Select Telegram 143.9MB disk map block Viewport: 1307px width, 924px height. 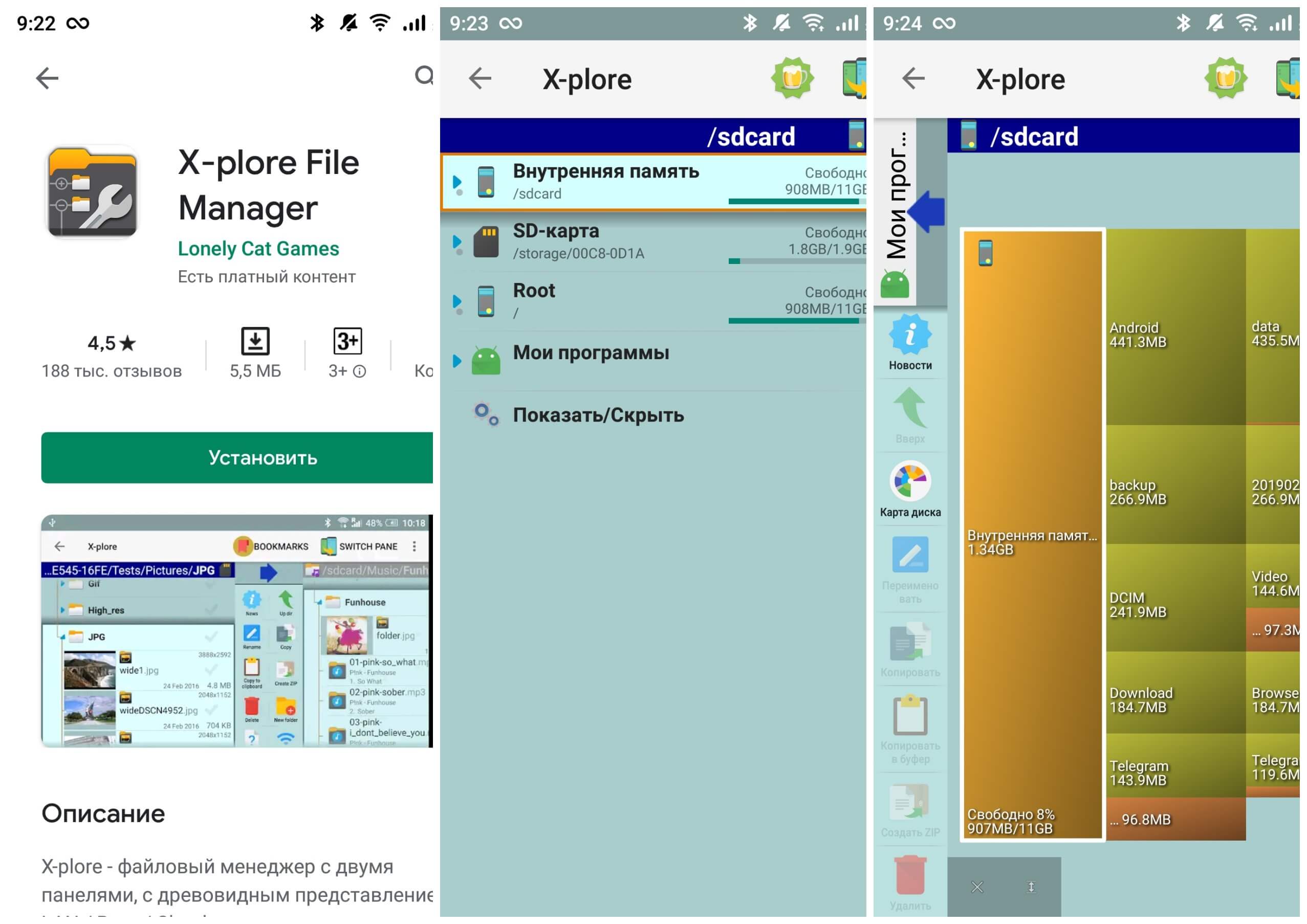click(x=1176, y=765)
